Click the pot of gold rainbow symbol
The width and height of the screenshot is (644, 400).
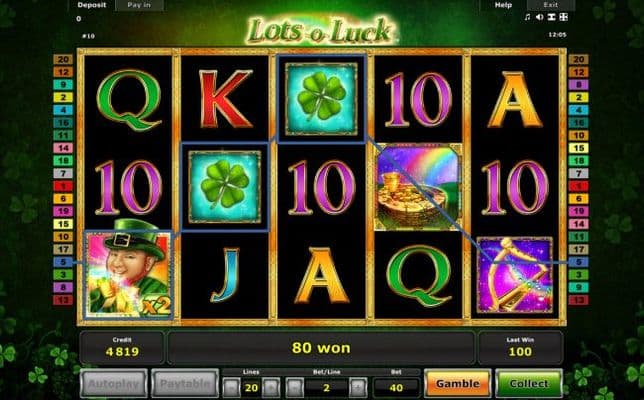pos(418,186)
